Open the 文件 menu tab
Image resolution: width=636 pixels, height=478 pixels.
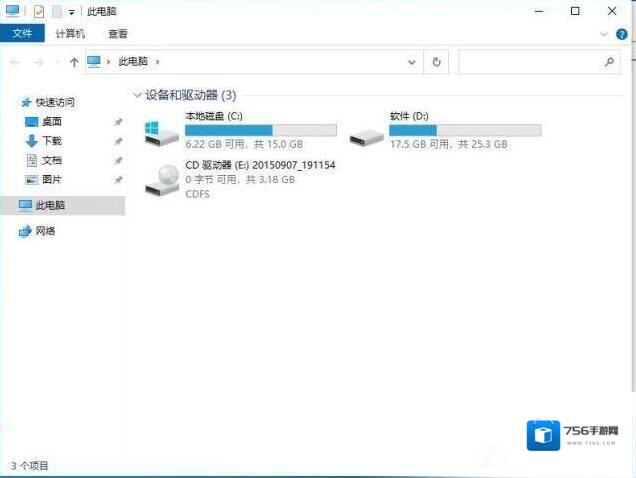click(22, 33)
